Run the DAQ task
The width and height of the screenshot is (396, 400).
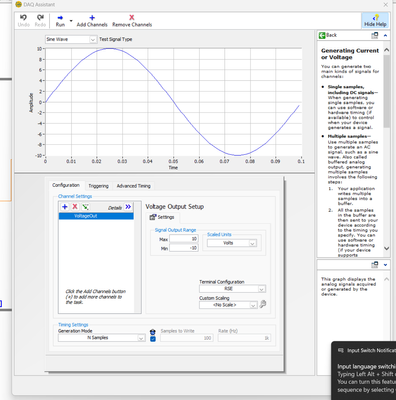click(x=60, y=21)
